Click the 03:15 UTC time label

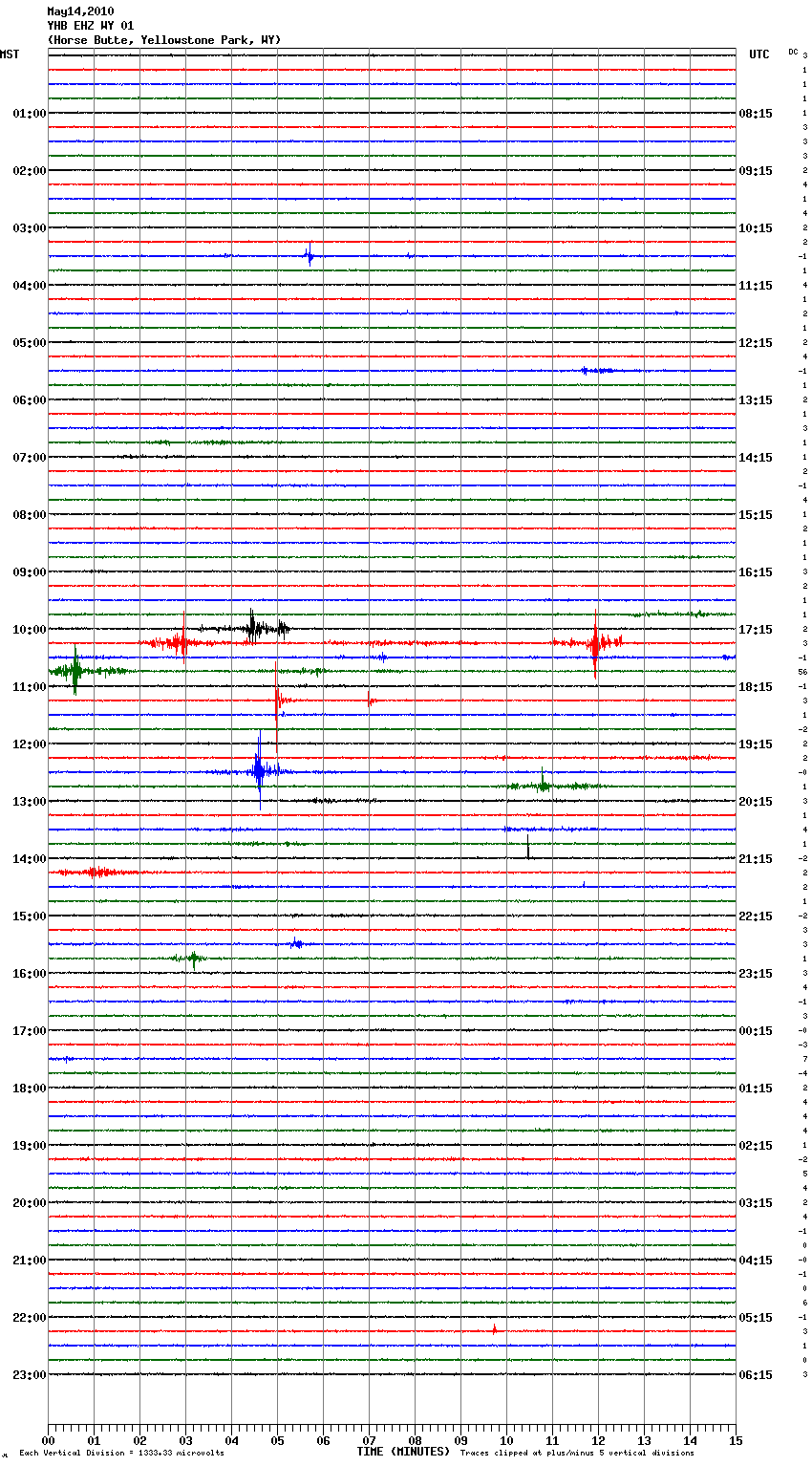(756, 1203)
